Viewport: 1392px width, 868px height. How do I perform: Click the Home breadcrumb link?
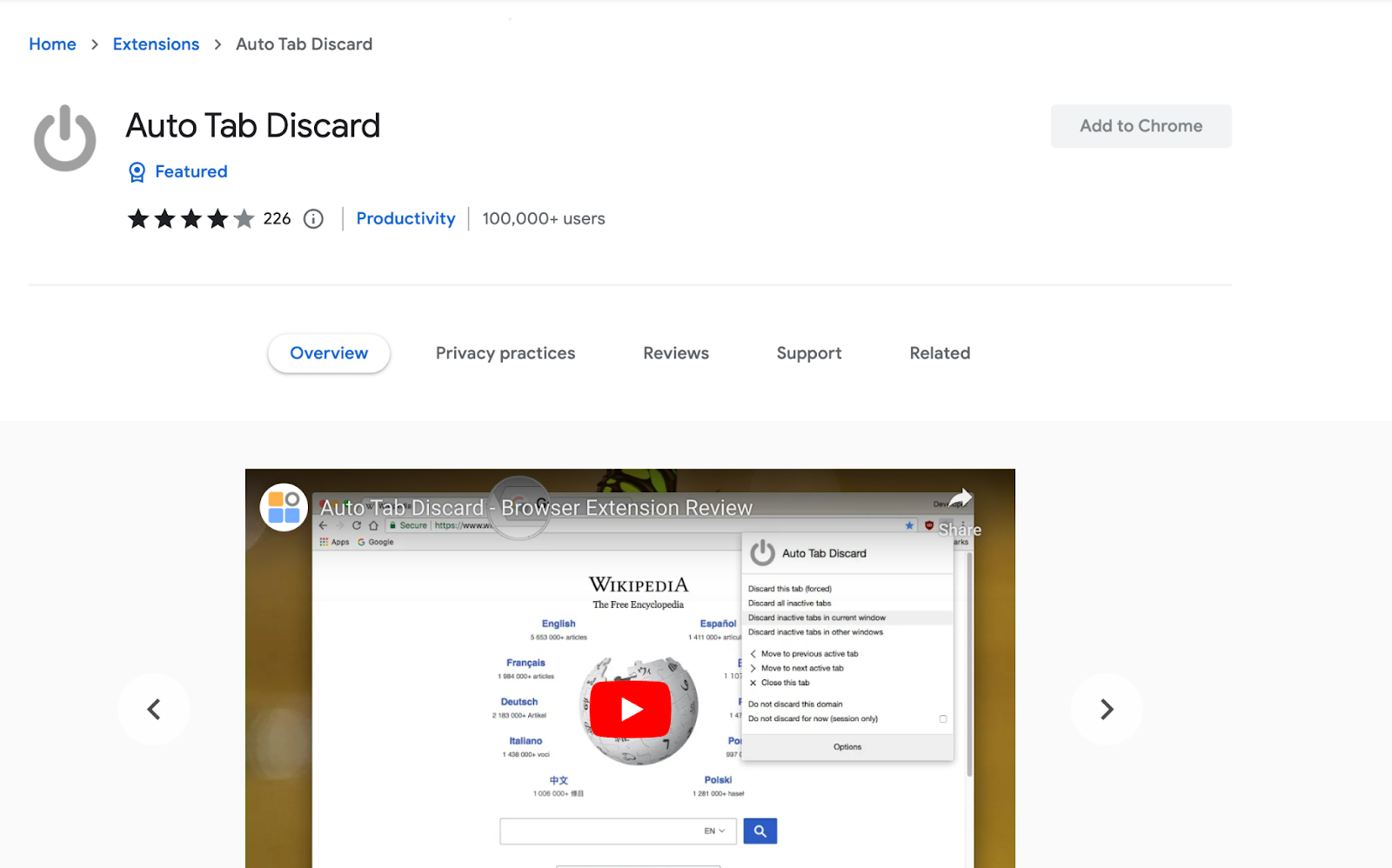pyautogui.click(x=52, y=44)
